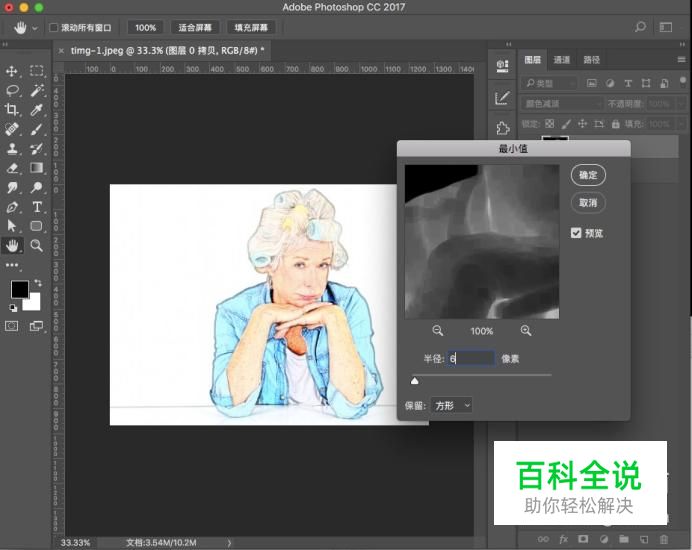Click the 适合屏幕 Fit Screen button
Image resolution: width=692 pixels, height=550 pixels.
point(195,28)
